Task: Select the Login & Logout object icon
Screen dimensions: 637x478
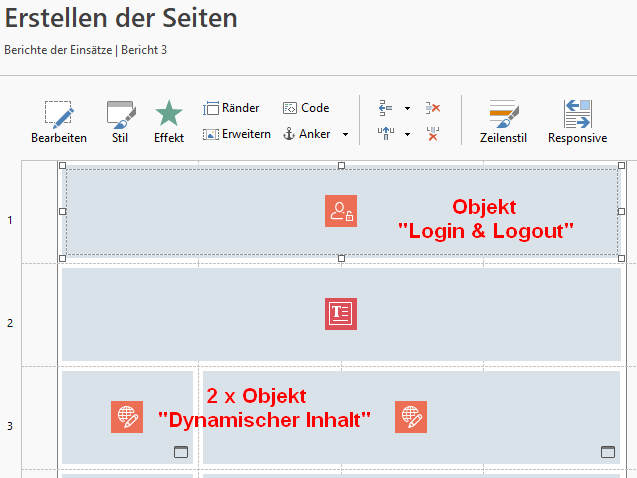Action: 341,211
